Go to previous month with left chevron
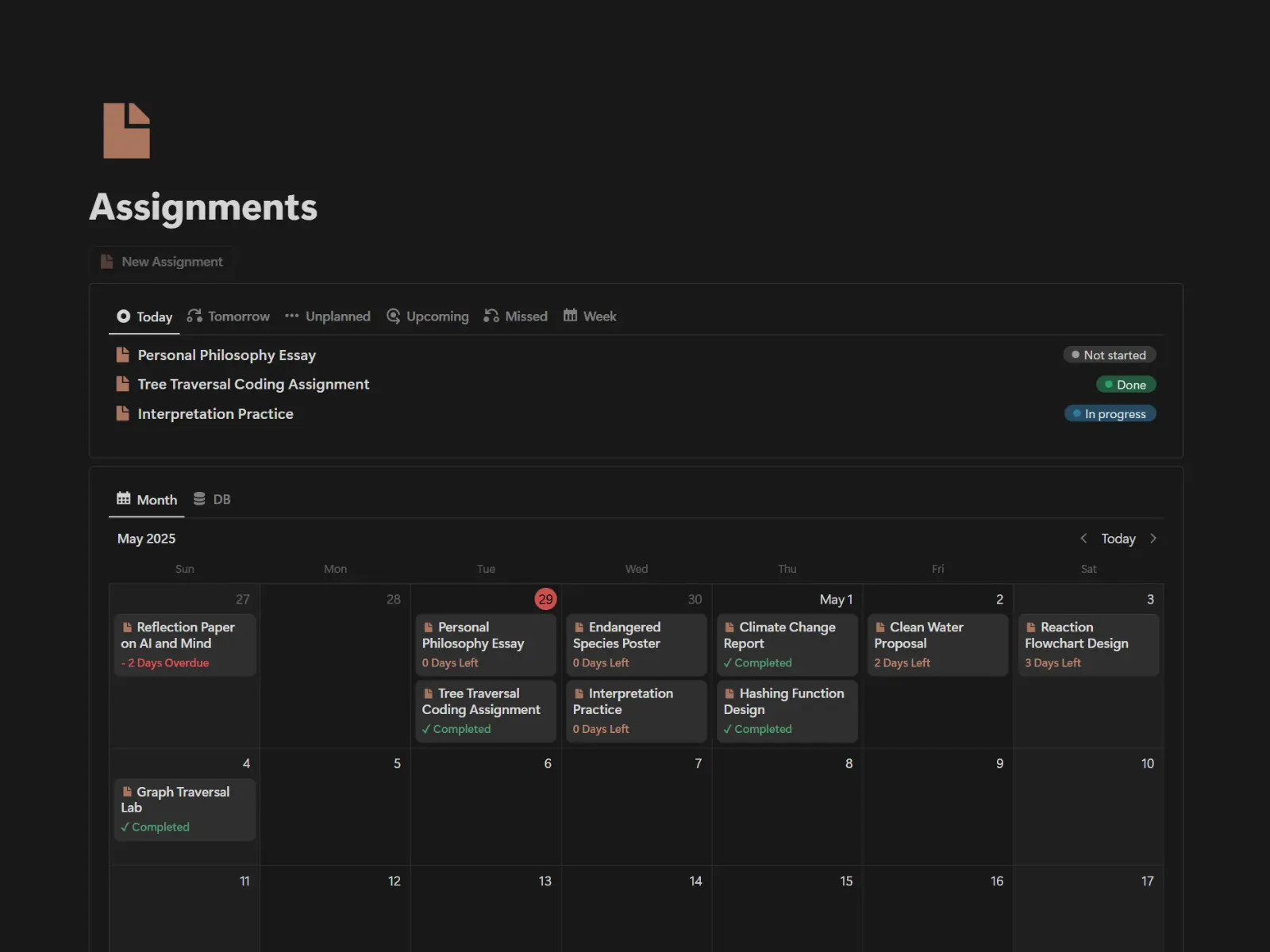 point(1083,539)
